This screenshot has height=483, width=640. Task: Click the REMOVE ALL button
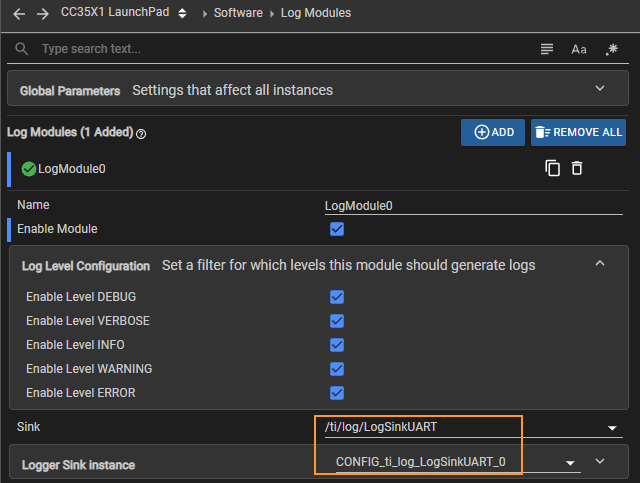tap(578, 132)
